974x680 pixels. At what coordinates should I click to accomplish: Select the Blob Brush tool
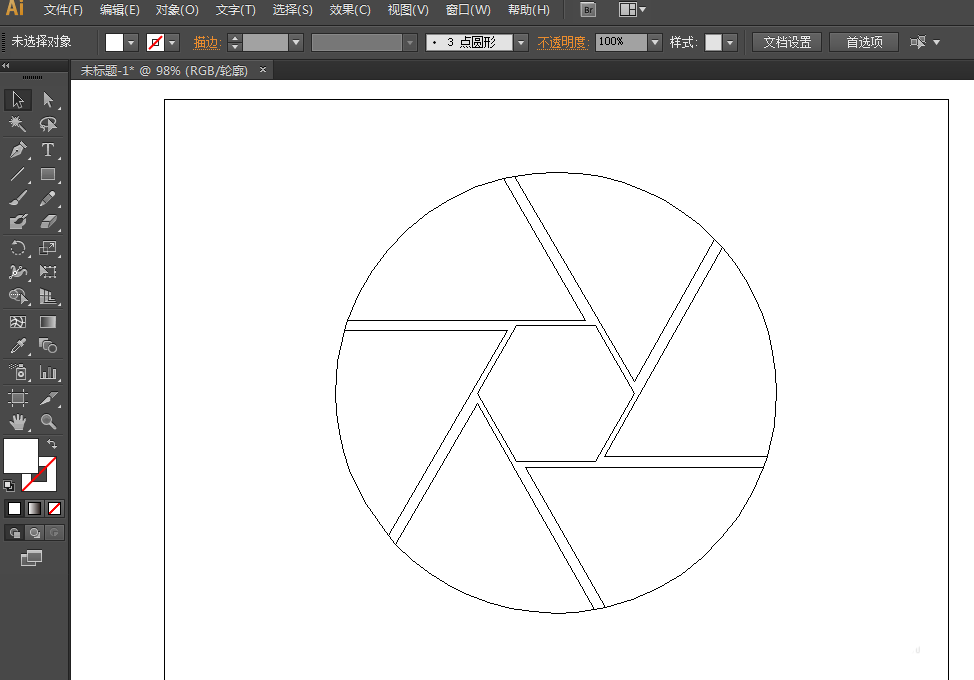tap(17, 222)
